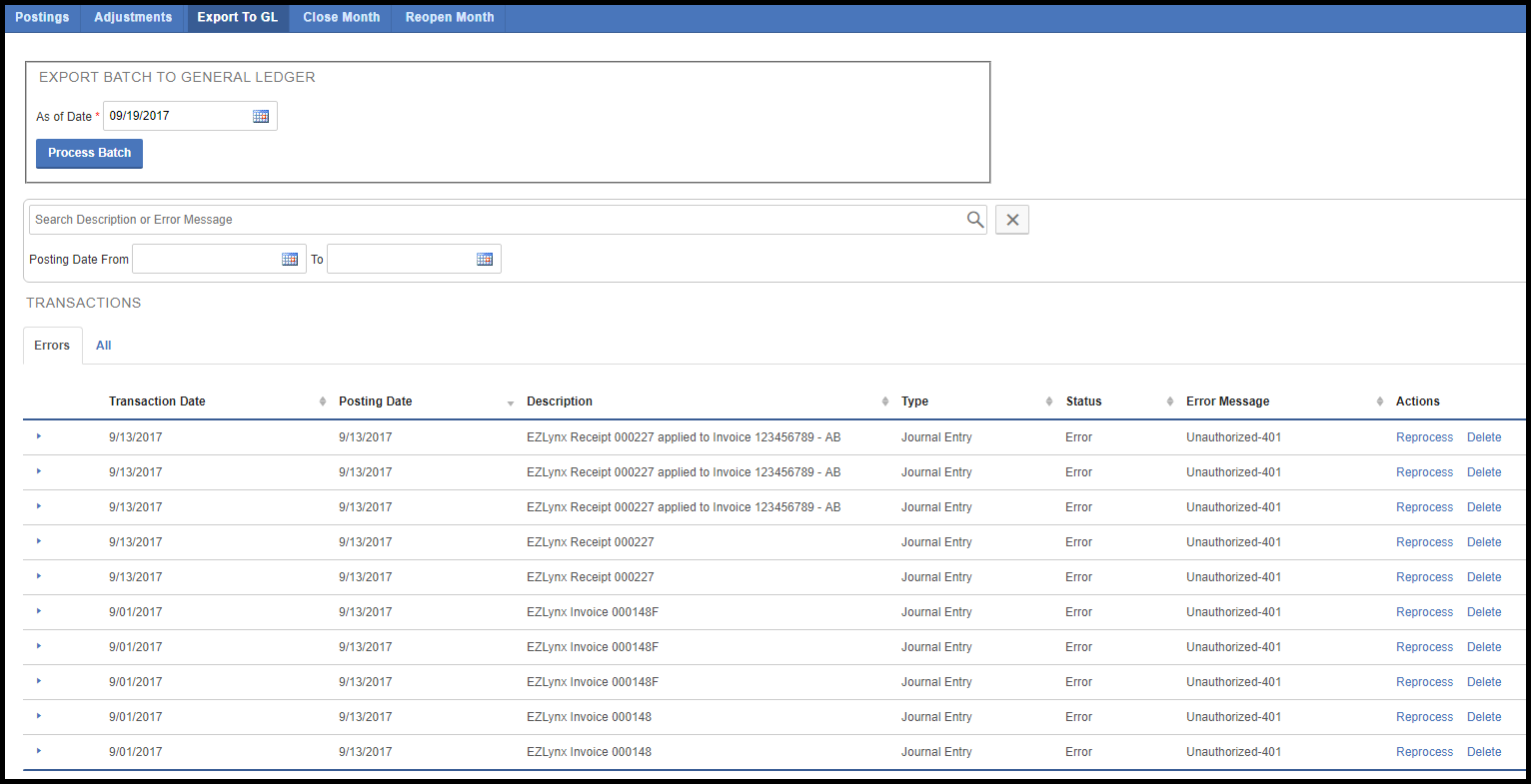The image size is (1531, 784).
Task: Expand the last EZLynx Invoice 000148 row
Action: click(x=39, y=751)
